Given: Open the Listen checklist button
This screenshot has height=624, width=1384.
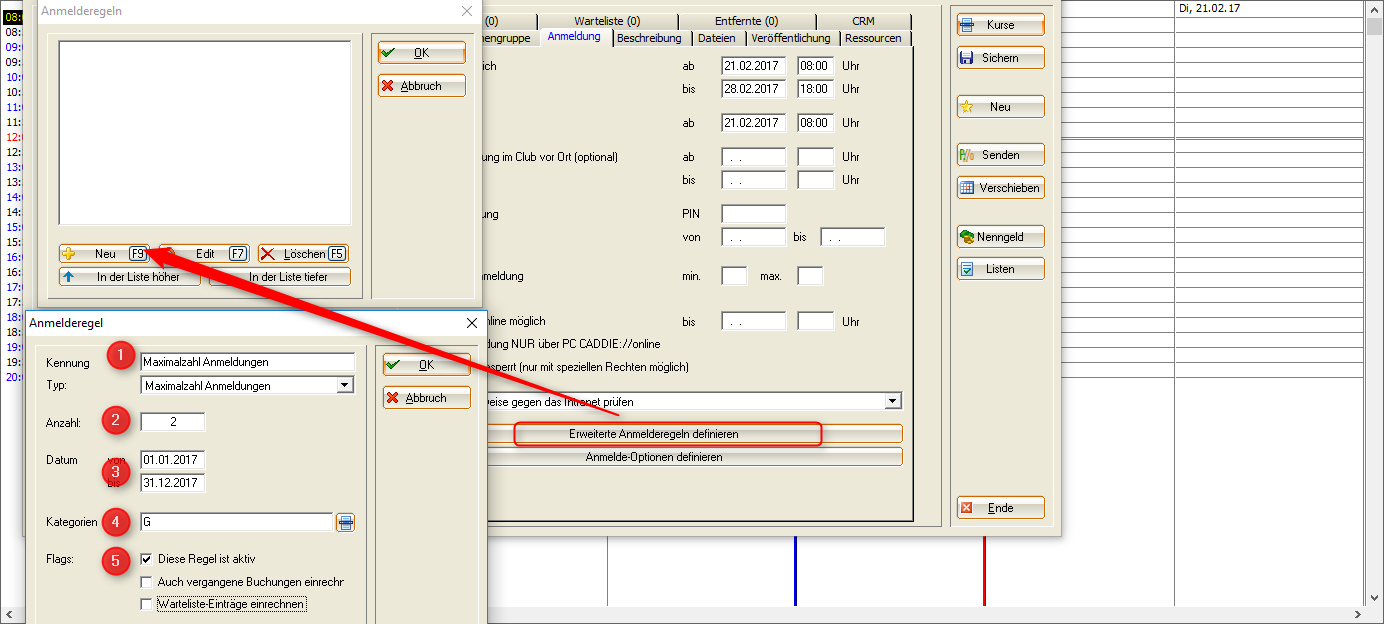Looking at the screenshot, I should [x=1000, y=269].
